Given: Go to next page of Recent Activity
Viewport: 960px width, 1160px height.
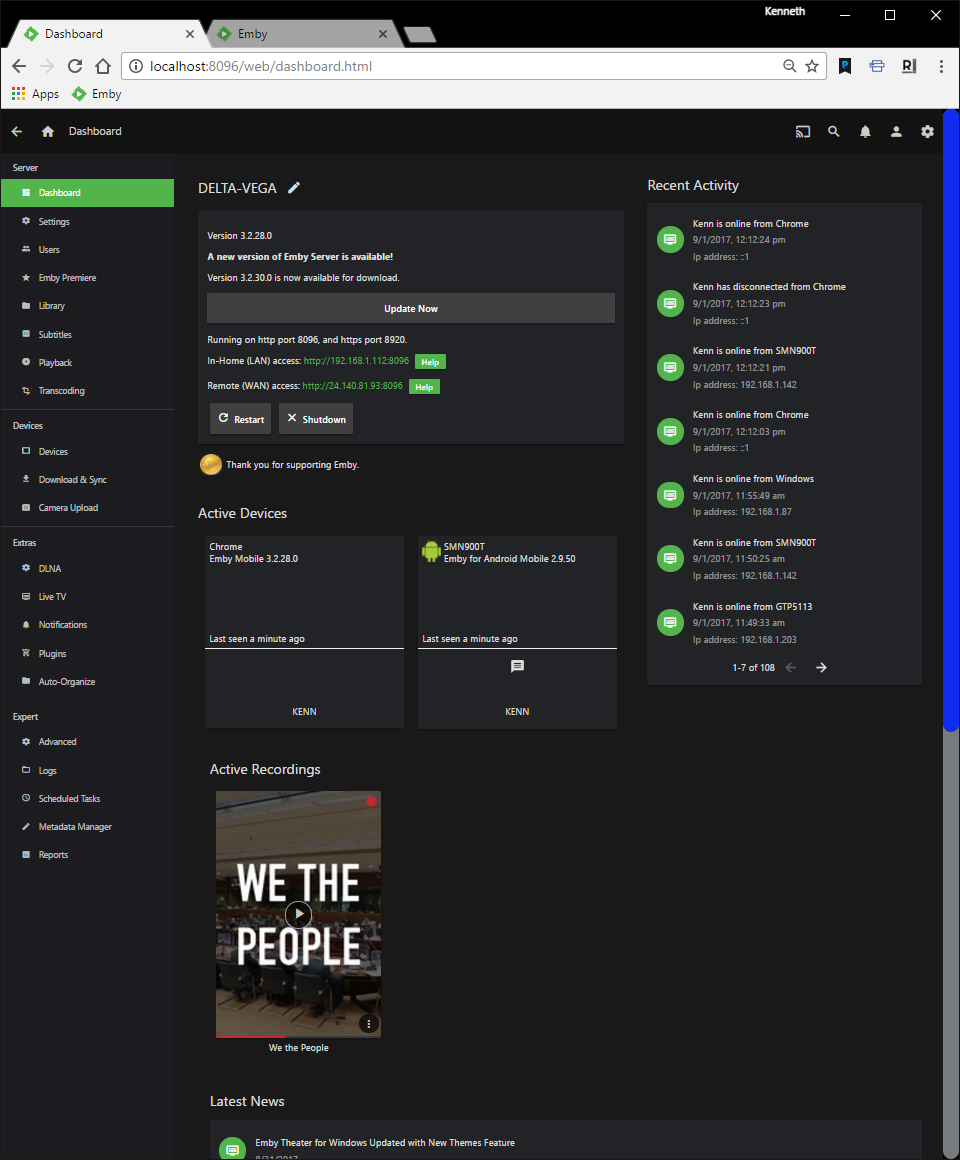Looking at the screenshot, I should pos(821,667).
